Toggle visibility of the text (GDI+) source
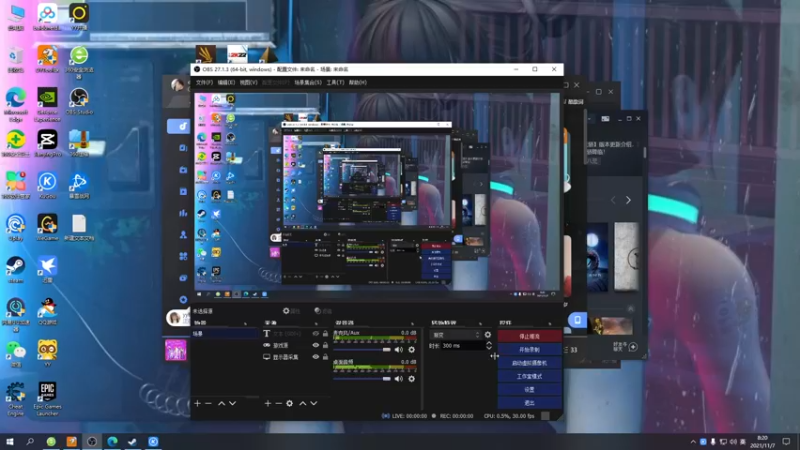 (315, 333)
